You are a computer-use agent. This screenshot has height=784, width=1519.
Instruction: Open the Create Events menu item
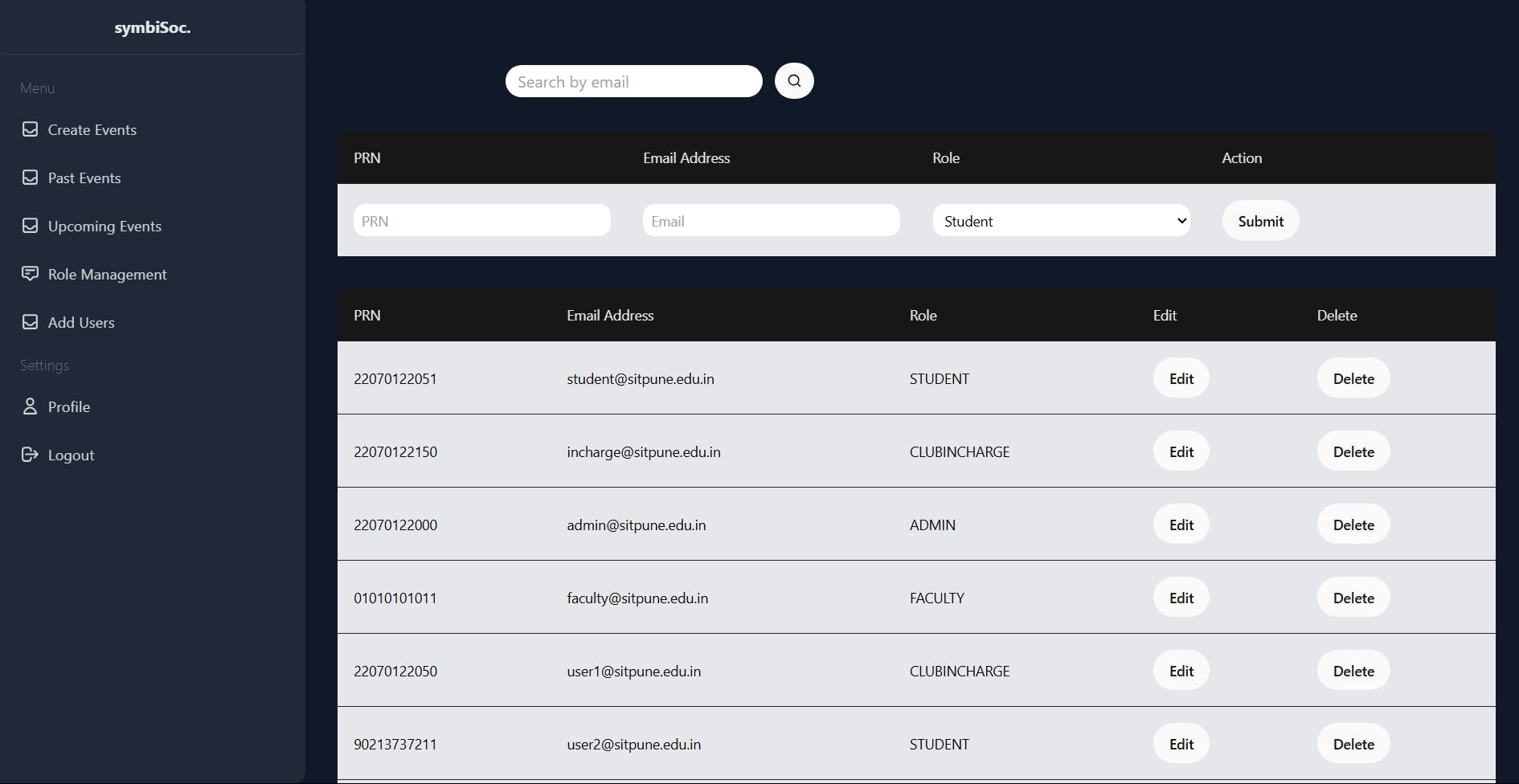(92, 130)
